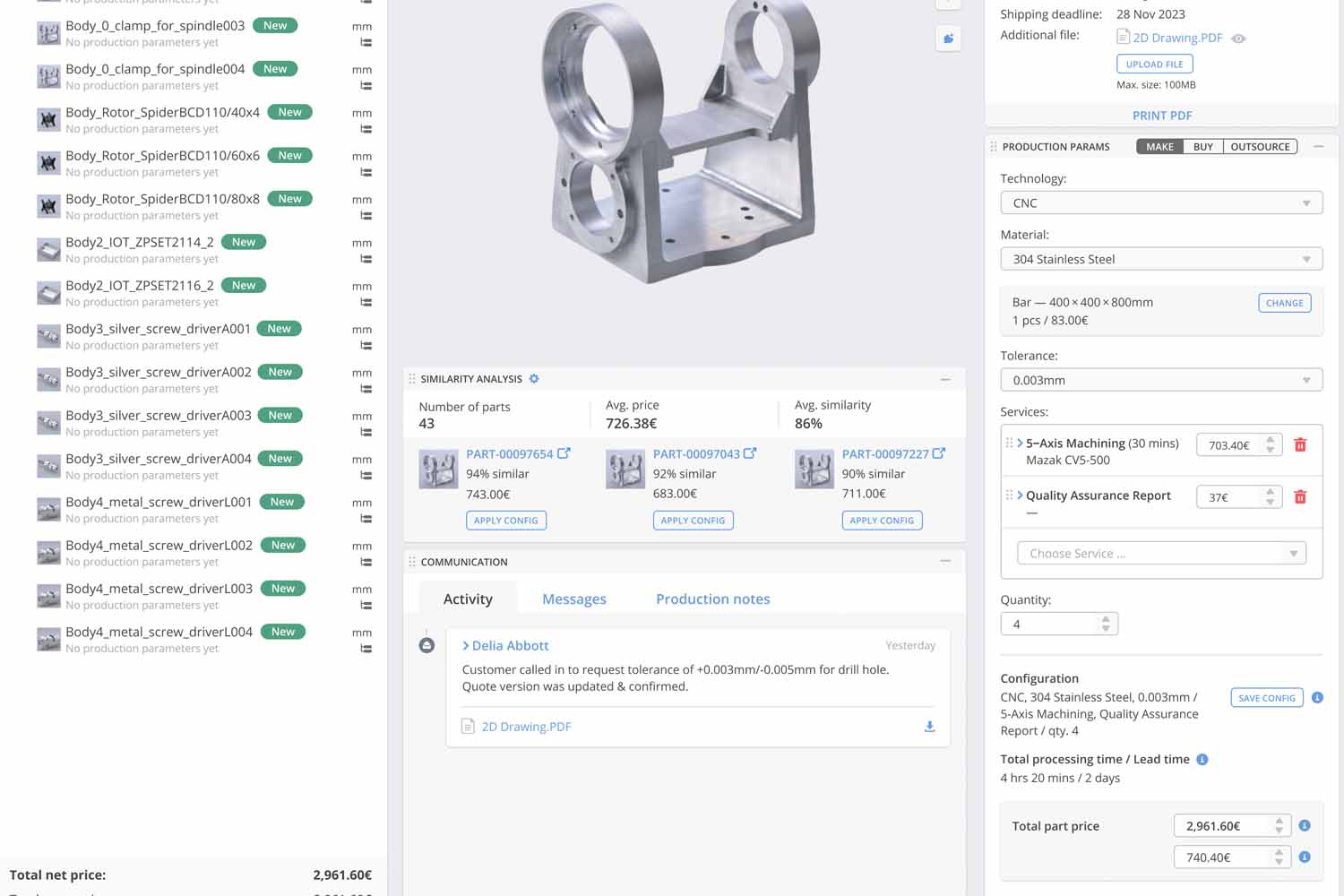This screenshot has height=896, width=1344.
Task: Open the Material 304 Stainless Steel dropdown
Action: (x=1161, y=259)
